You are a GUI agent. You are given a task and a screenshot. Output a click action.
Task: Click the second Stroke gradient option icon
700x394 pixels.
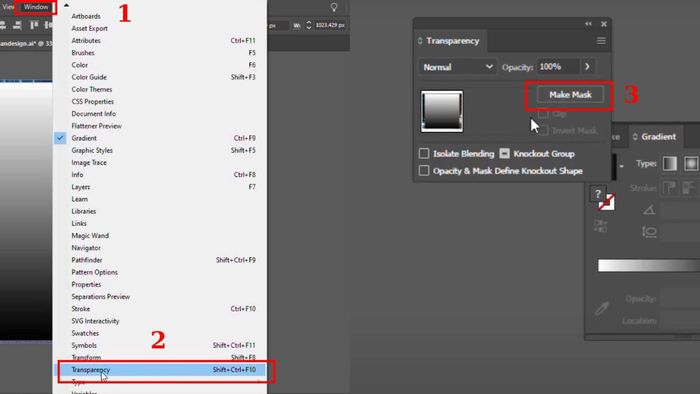(x=689, y=188)
